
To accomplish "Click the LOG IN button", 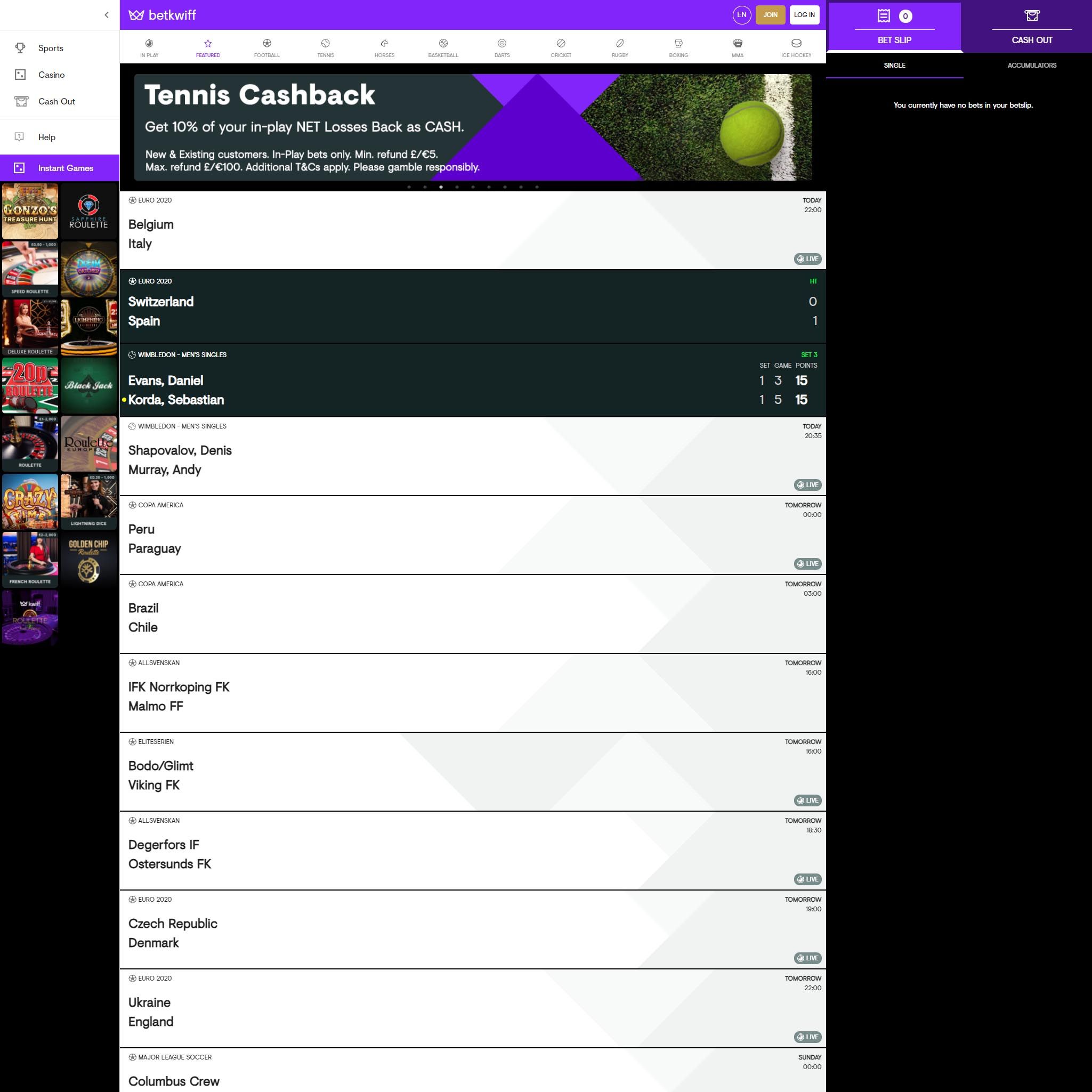I will click(805, 14).
